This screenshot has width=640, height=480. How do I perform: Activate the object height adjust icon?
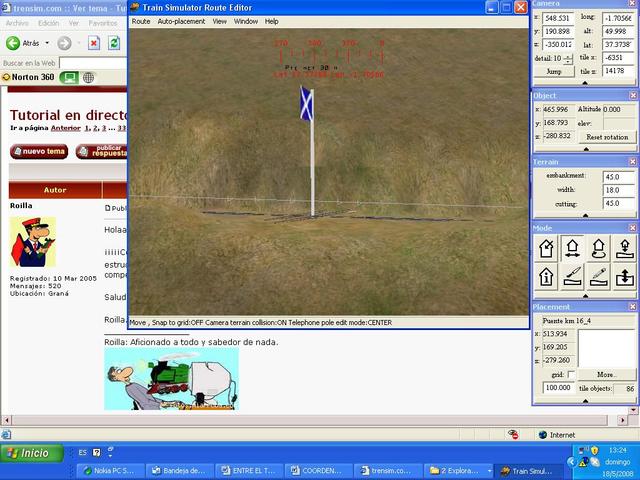pos(625,276)
